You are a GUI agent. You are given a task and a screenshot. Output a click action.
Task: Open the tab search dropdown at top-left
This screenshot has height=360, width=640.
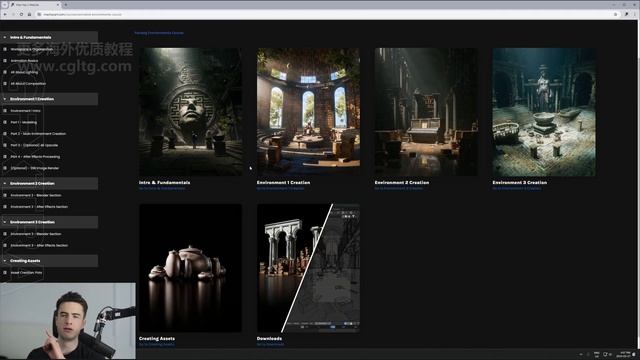tap(4, 4)
